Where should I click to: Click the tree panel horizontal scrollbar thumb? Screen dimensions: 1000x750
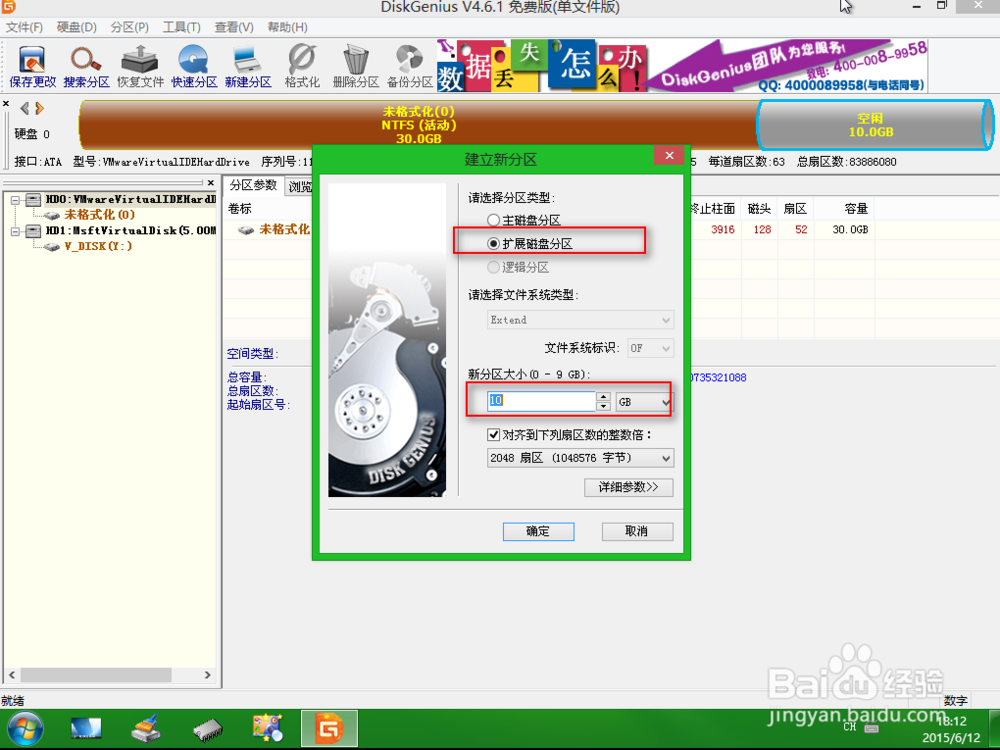pyautogui.click(x=96, y=675)
